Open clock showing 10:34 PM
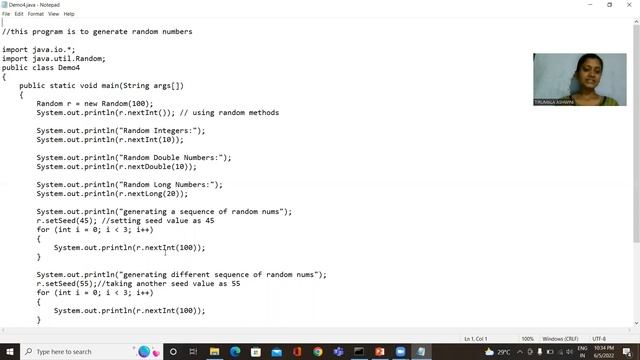 [604, 351]
